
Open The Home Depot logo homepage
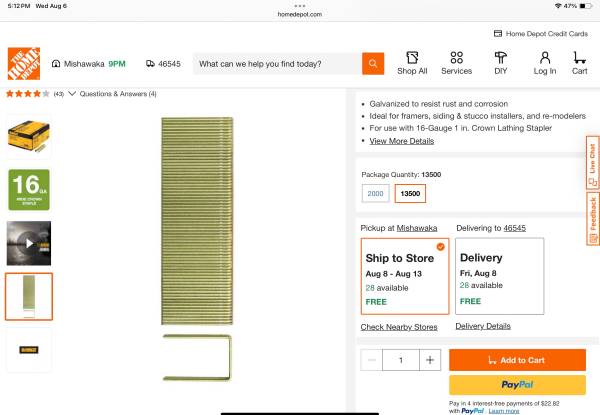24,63
